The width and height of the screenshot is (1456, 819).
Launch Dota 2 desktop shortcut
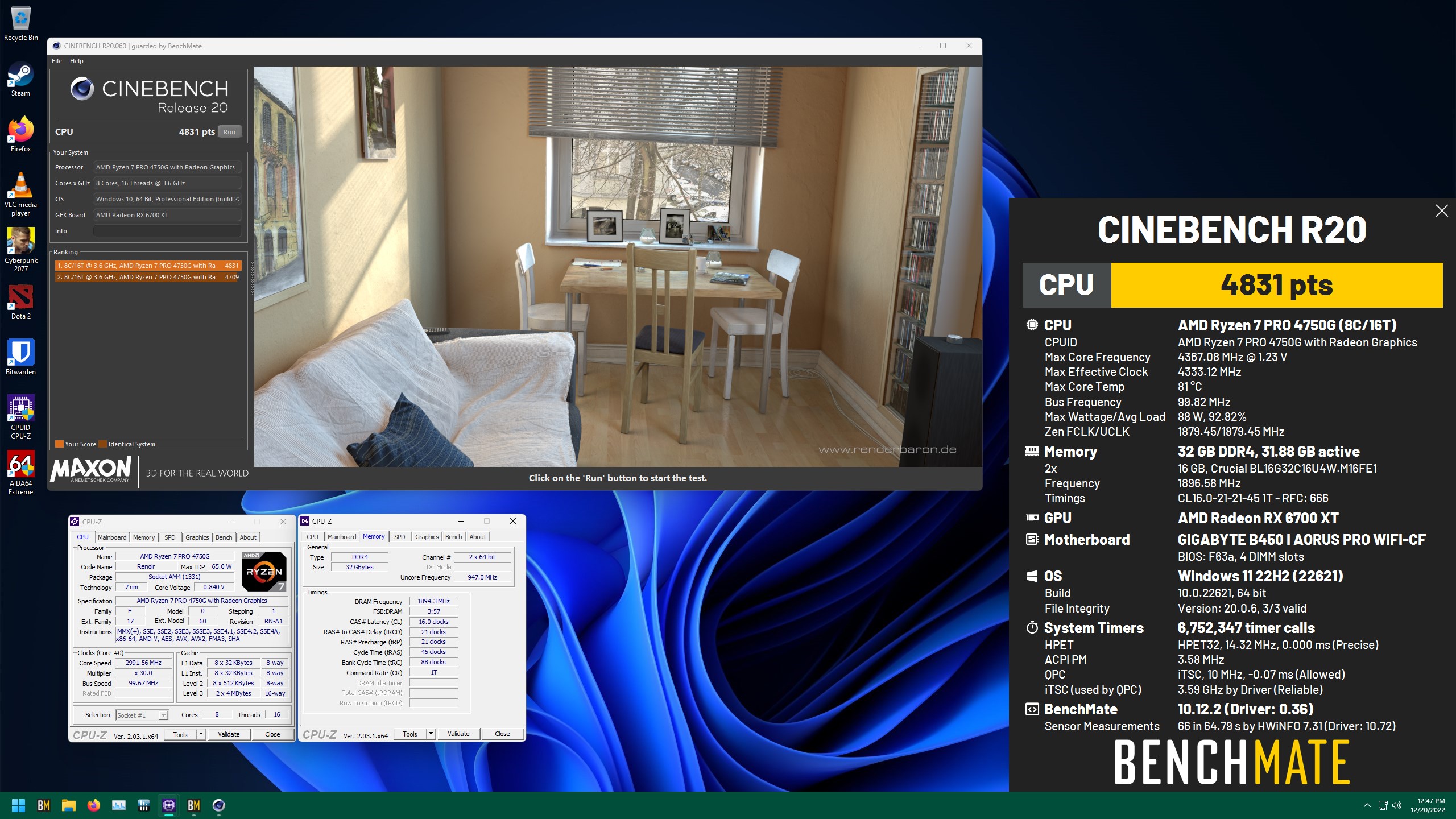tap(20, 301)
